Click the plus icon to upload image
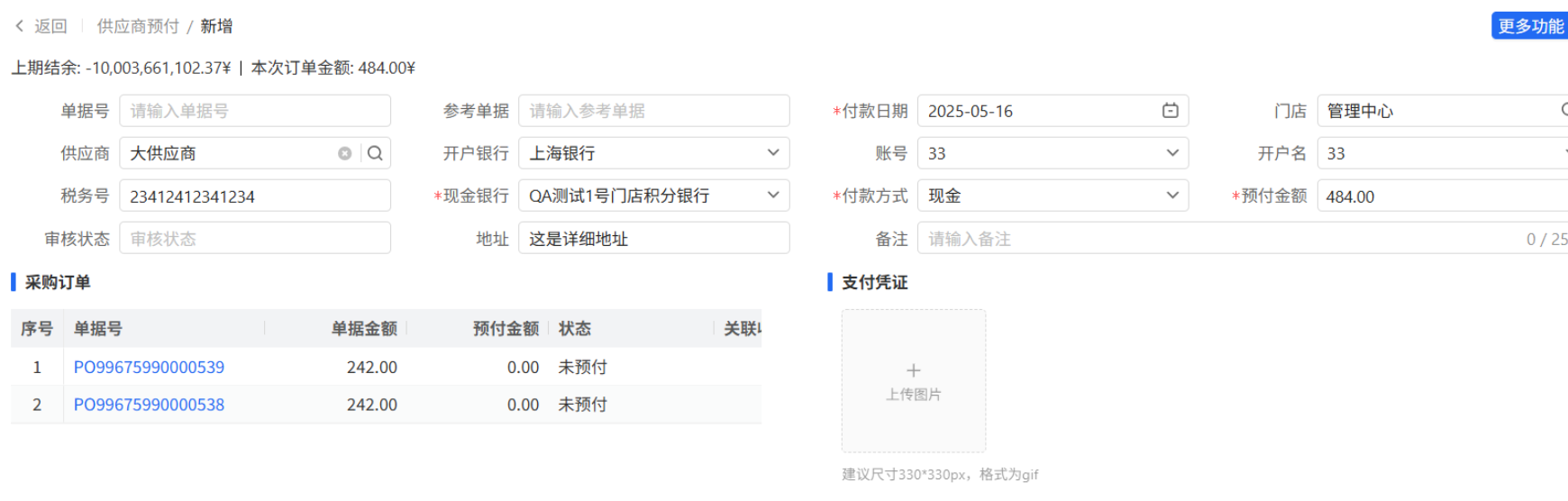Viewport: 1568px width, 501px height. [x=913, y=370]
